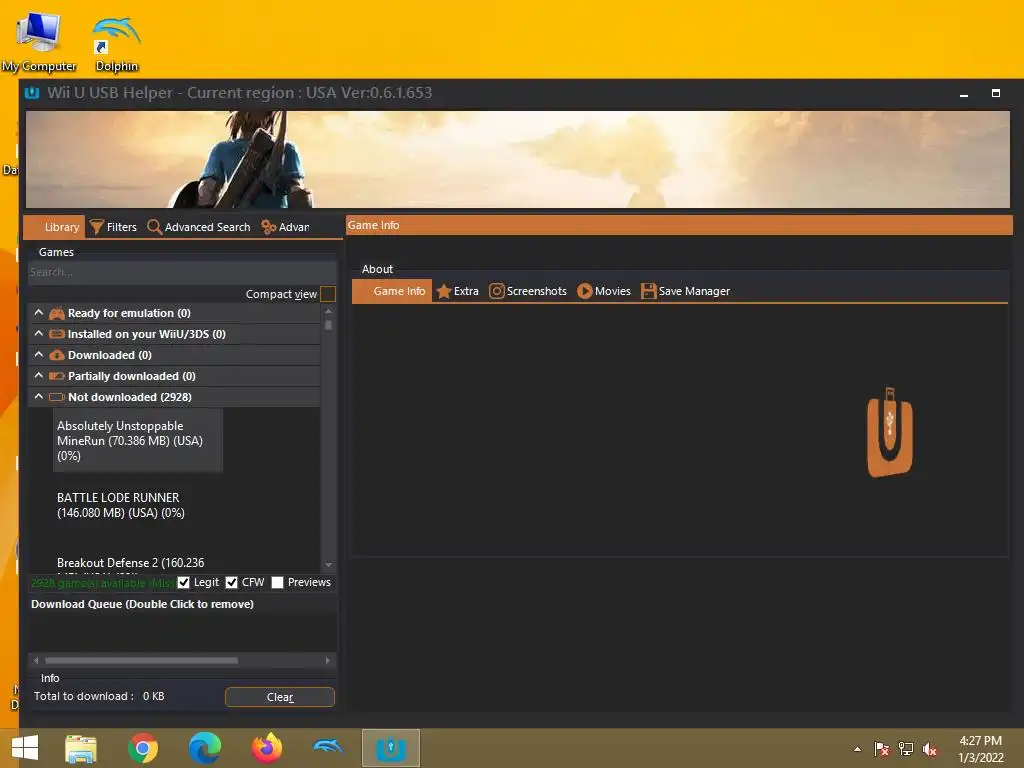Click the cloud icon beside Downloaded
Image resolution: width=1024 pixels, height=768 pixels.
click(57, 355)
